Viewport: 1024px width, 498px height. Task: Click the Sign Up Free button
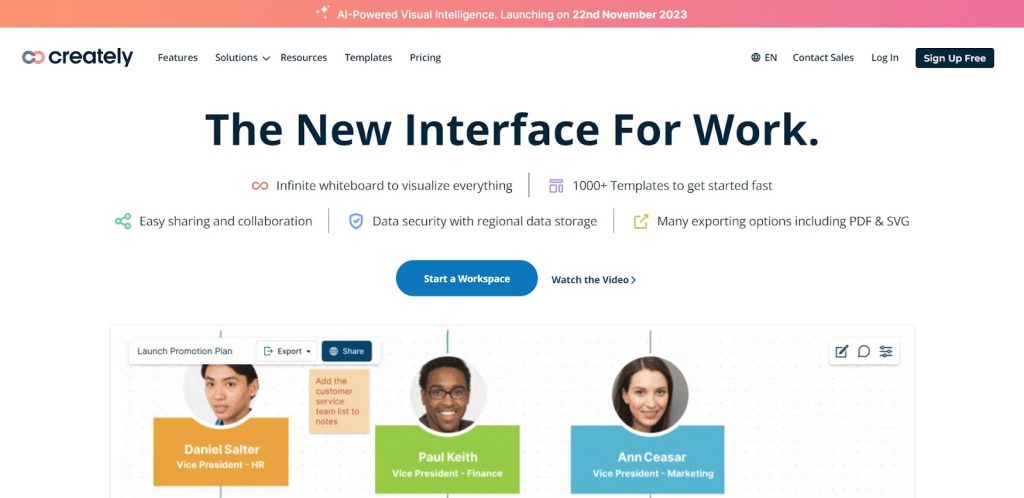tap(954, 58)
